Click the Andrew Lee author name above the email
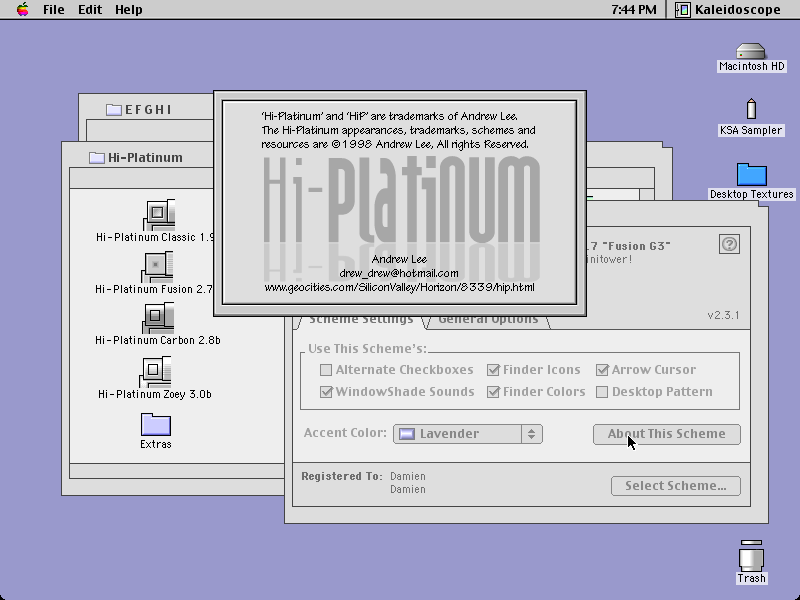 (399, 259)
